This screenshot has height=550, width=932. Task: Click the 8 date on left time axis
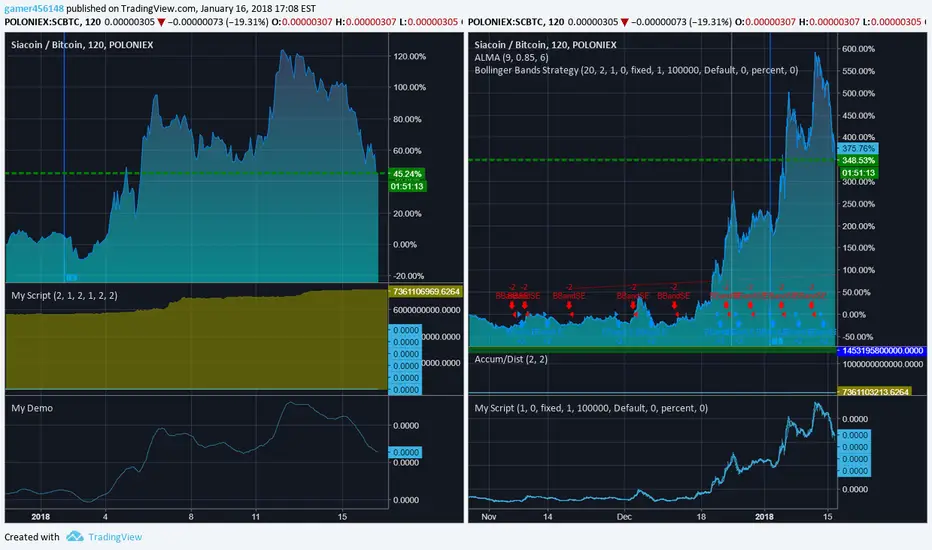coord(191,517)
